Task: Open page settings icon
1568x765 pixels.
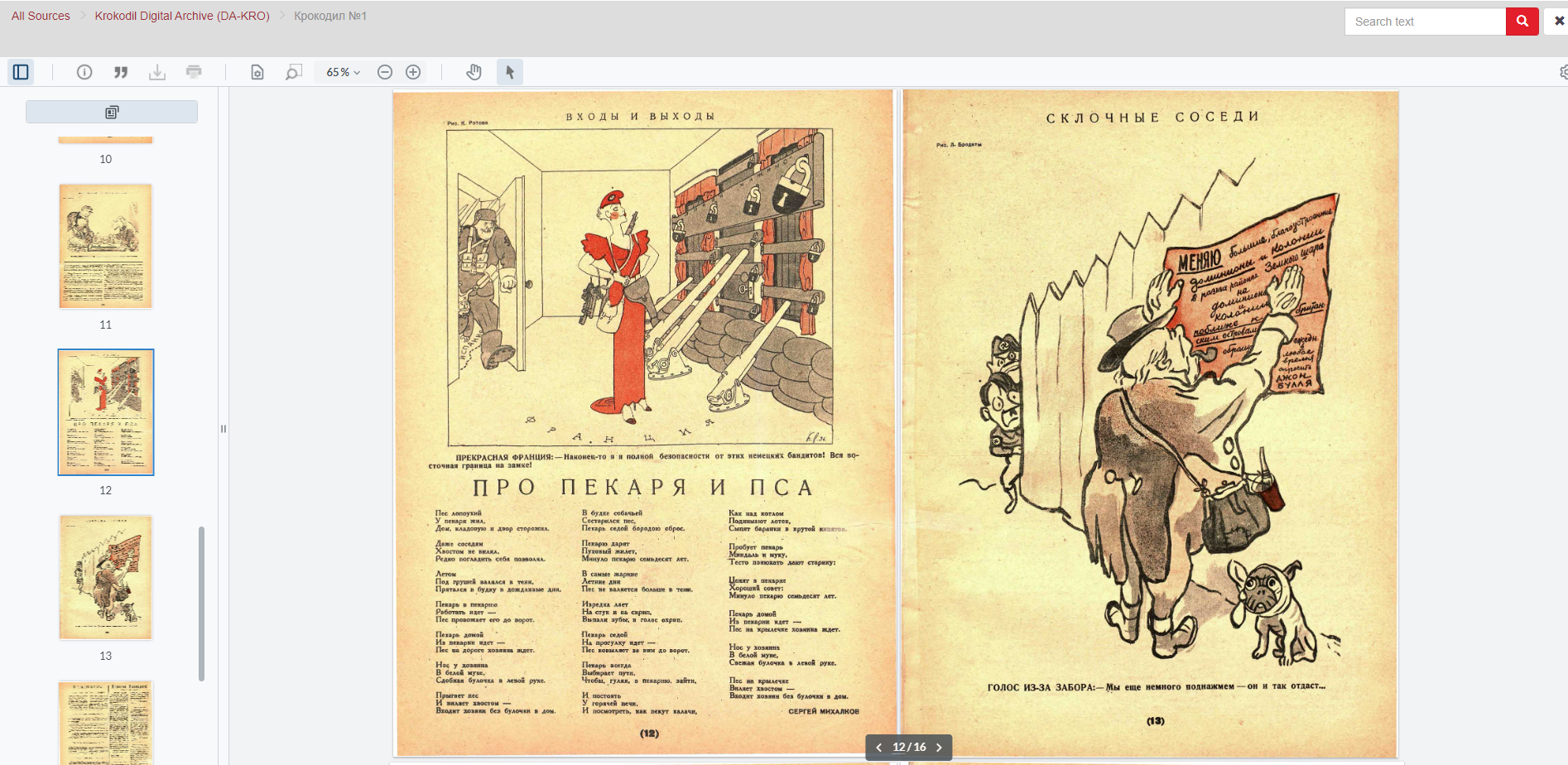Action: (x=257, y=72)
